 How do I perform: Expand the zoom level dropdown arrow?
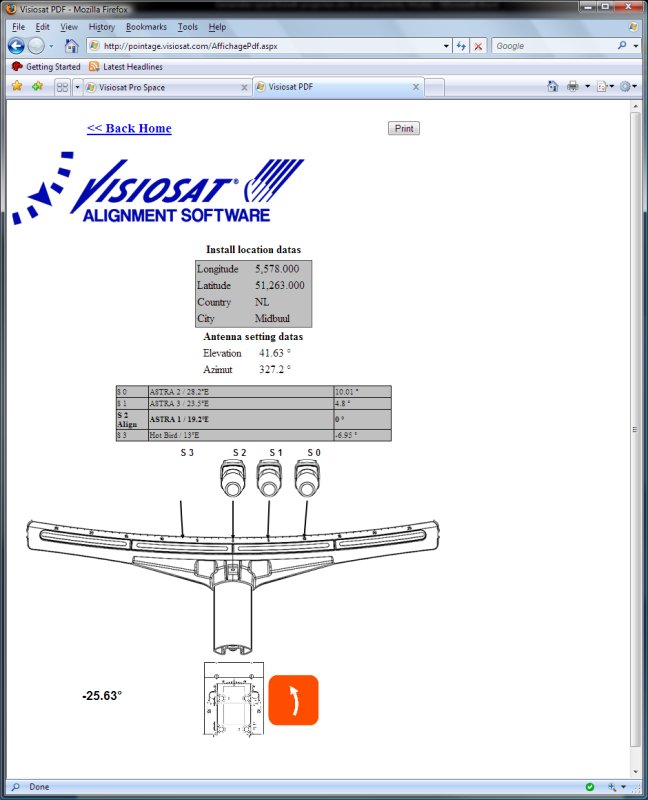pyautogui.click(x=623, y=787)
